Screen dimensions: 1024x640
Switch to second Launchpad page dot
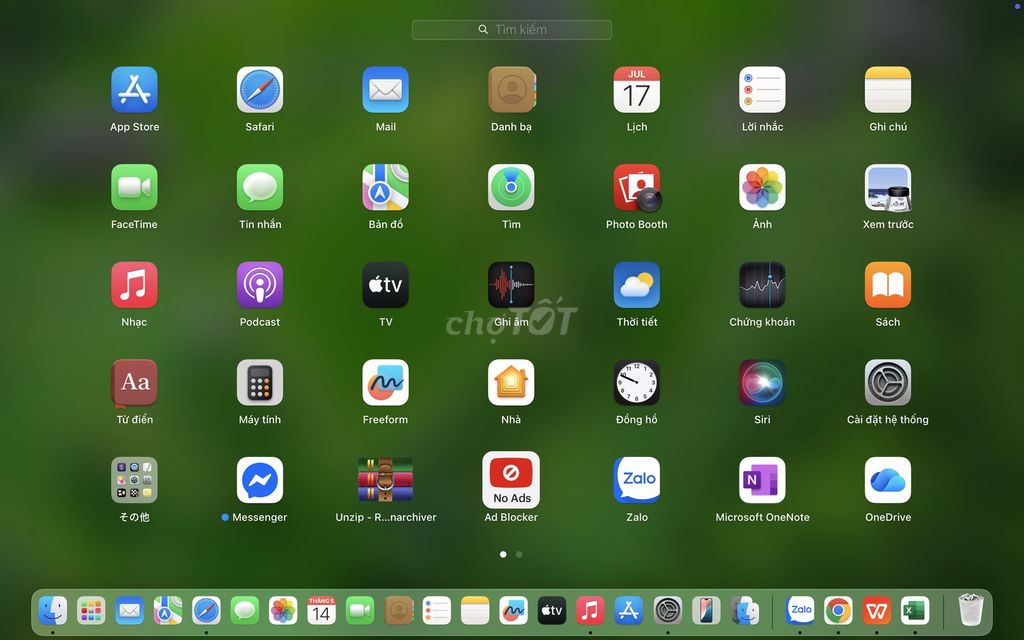click(x=519, y=554)
